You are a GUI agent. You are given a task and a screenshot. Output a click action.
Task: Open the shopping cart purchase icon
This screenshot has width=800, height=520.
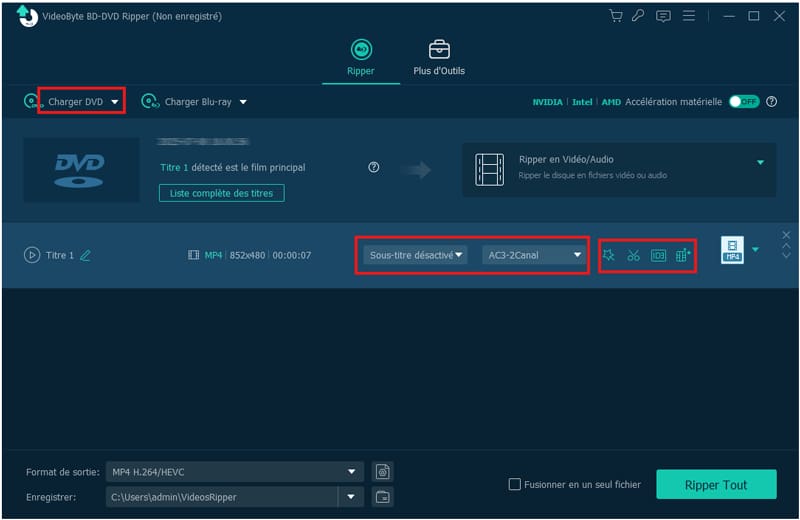(617, 16)
